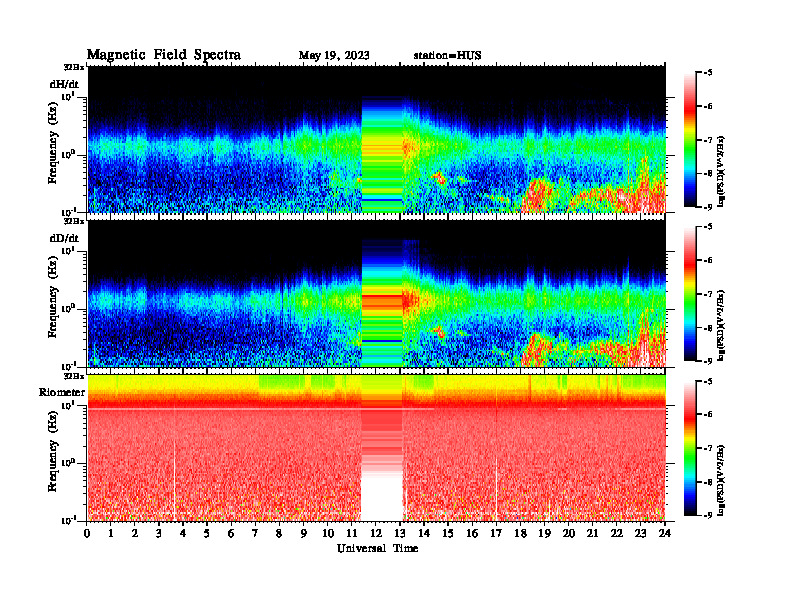Click the "6" hour tick label

pyautogui.click(x=231, y=534)
